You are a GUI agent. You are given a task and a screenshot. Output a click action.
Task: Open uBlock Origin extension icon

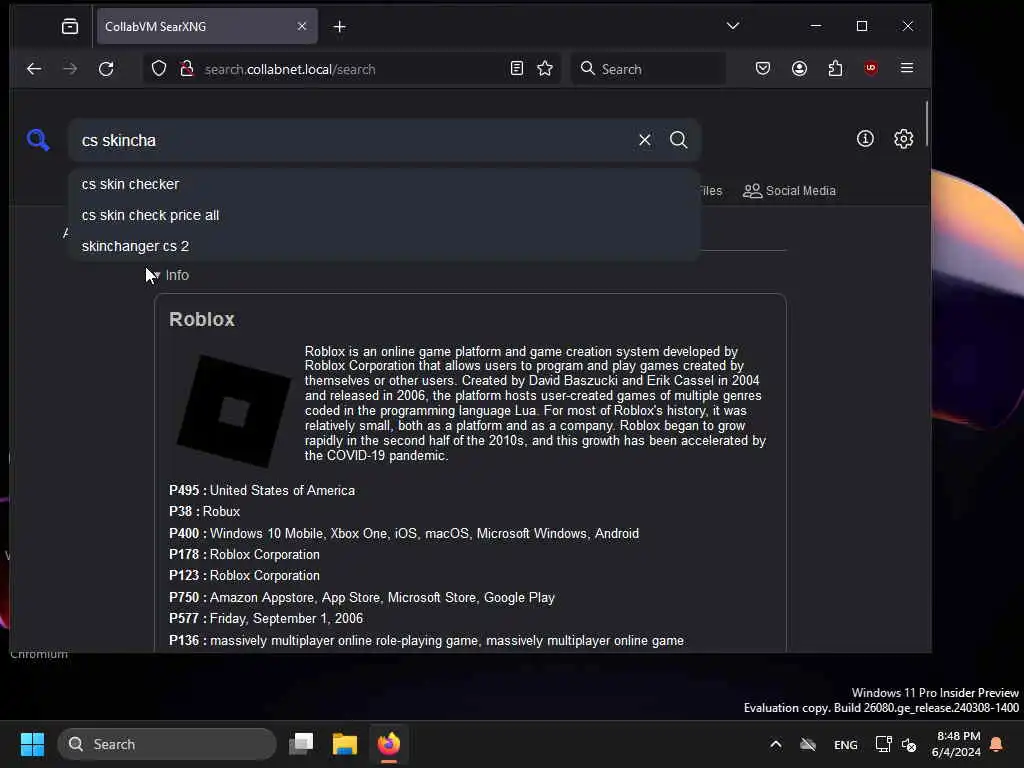871,69
